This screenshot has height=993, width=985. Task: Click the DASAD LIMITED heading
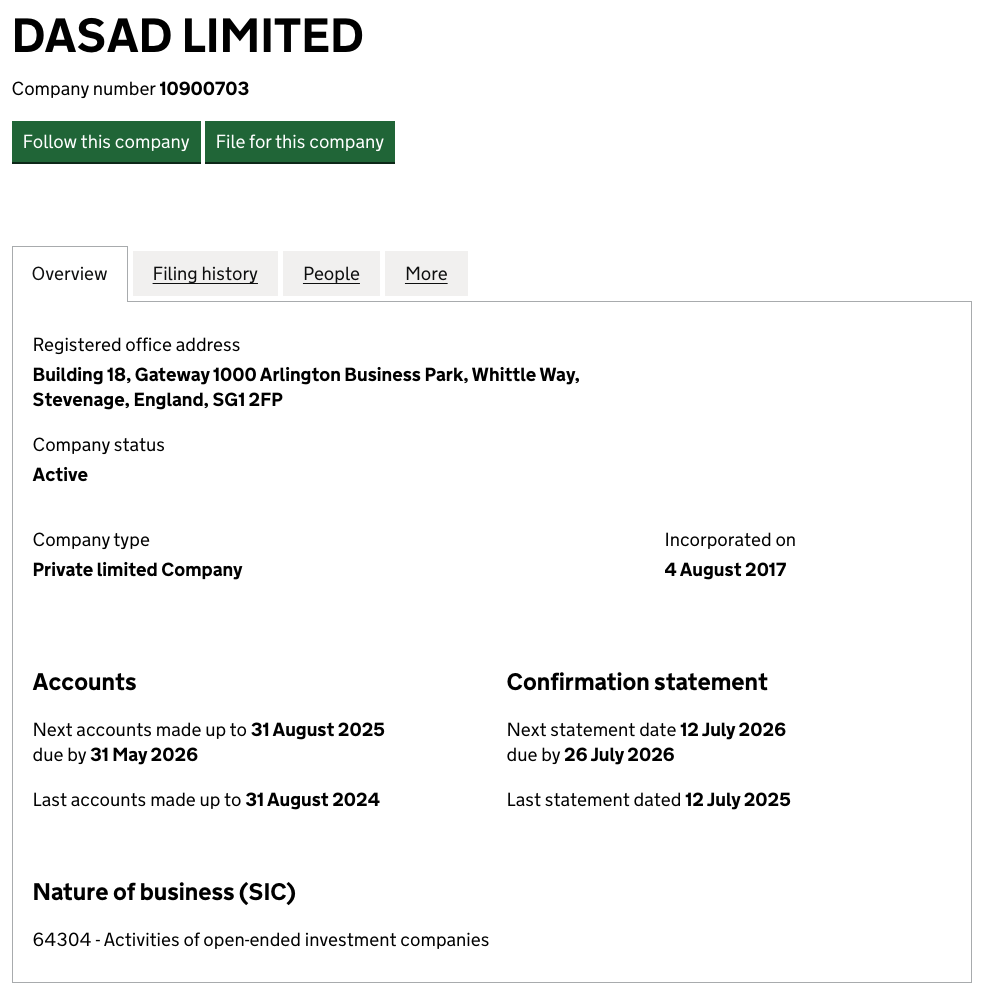coord(187,37)
